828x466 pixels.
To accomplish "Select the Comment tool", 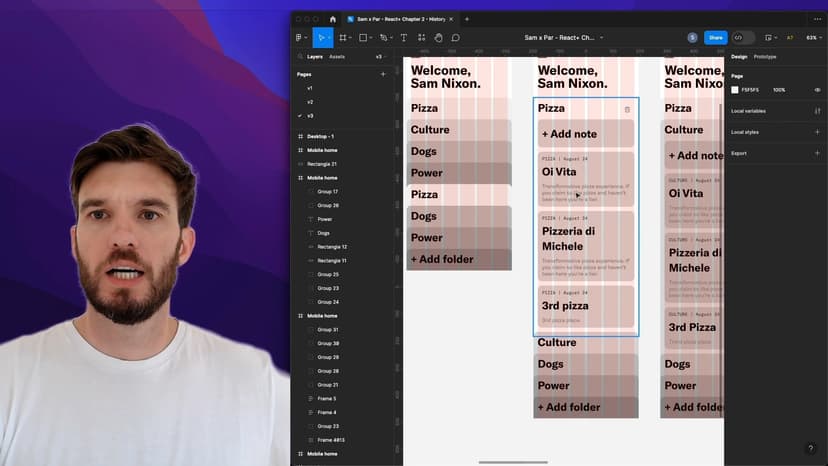I will 456,38.
